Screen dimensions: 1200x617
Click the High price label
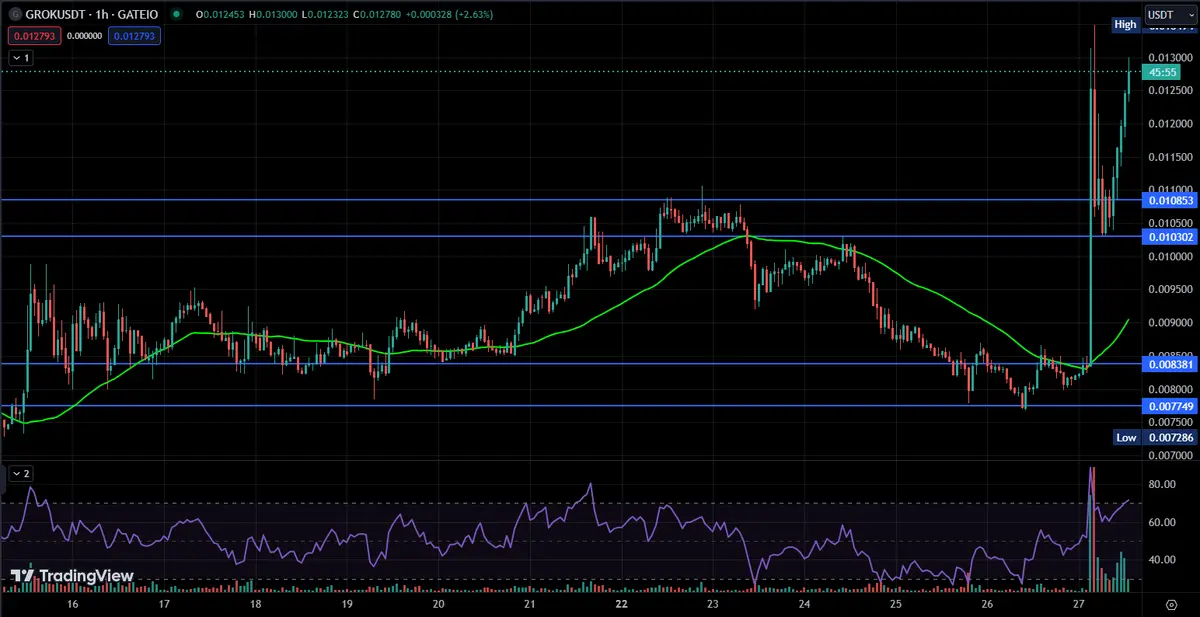[x=1126, y=24]
